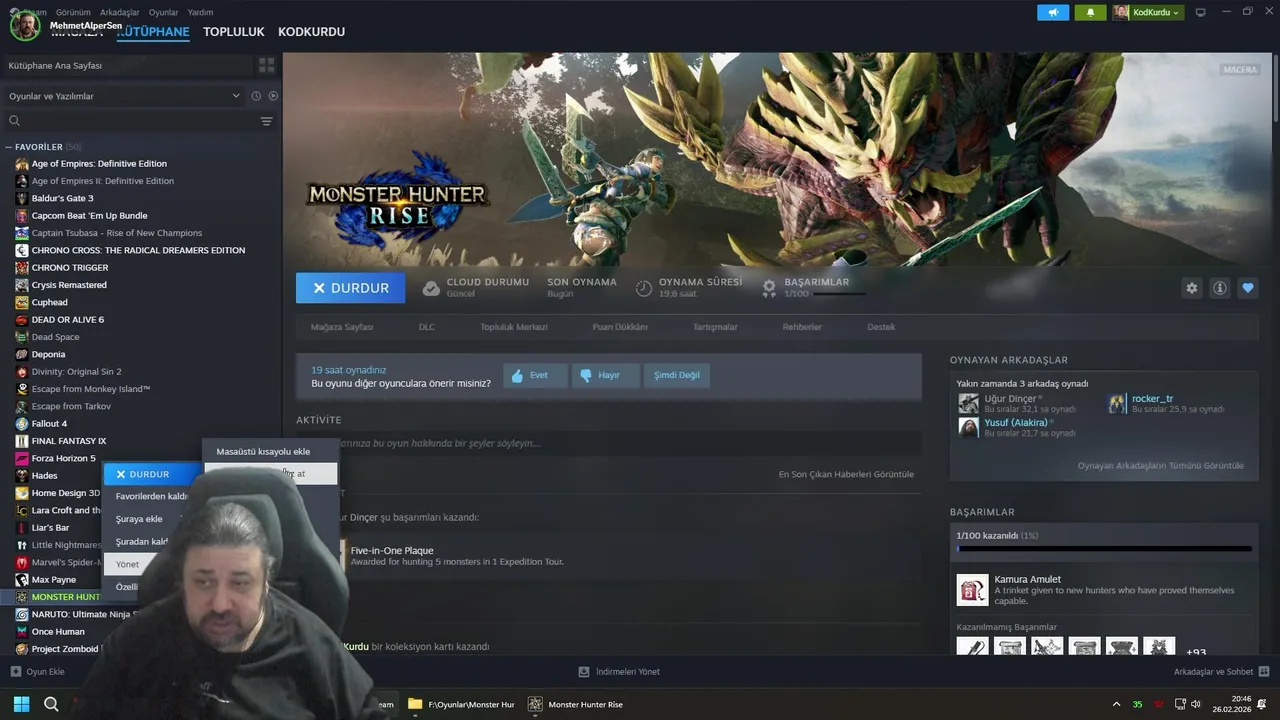Open the KODKURDU profile tab
Screen dimensions: 1280x720
point(311,32)
